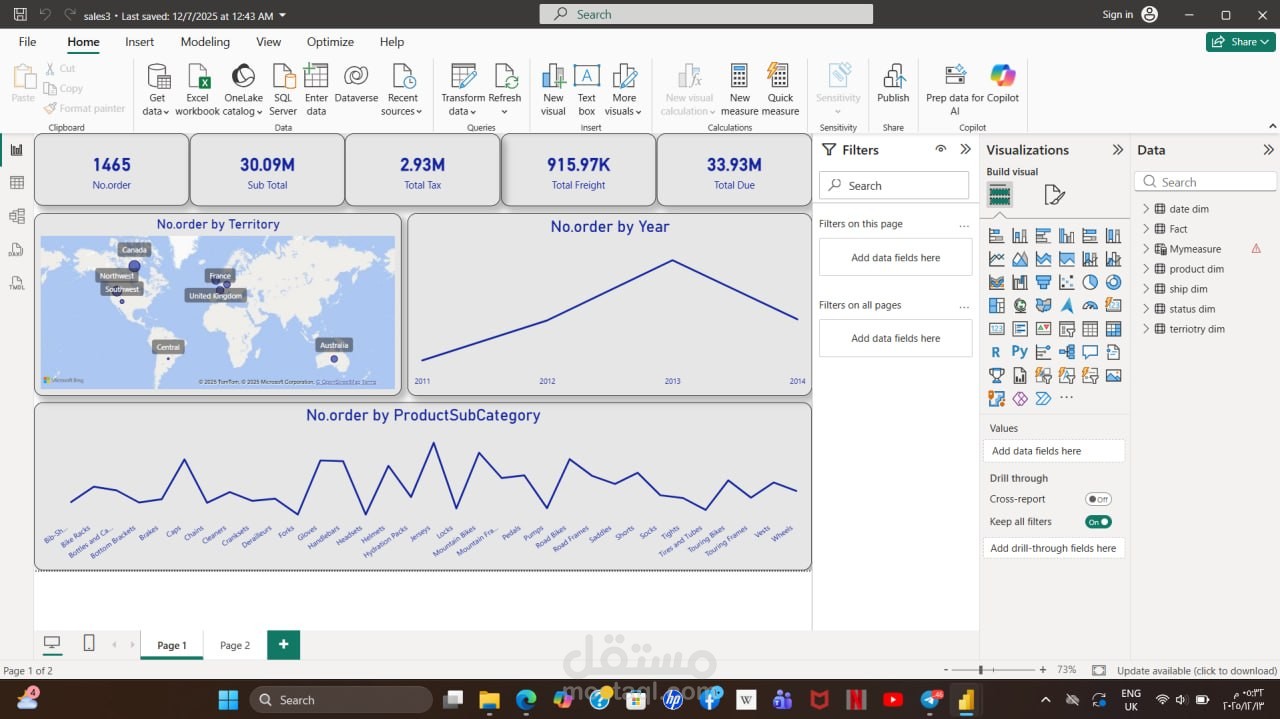This screenshot has width=1280, height=719.
Task: Expand the Fact table in Data pane
Action: pos(1146,228)
